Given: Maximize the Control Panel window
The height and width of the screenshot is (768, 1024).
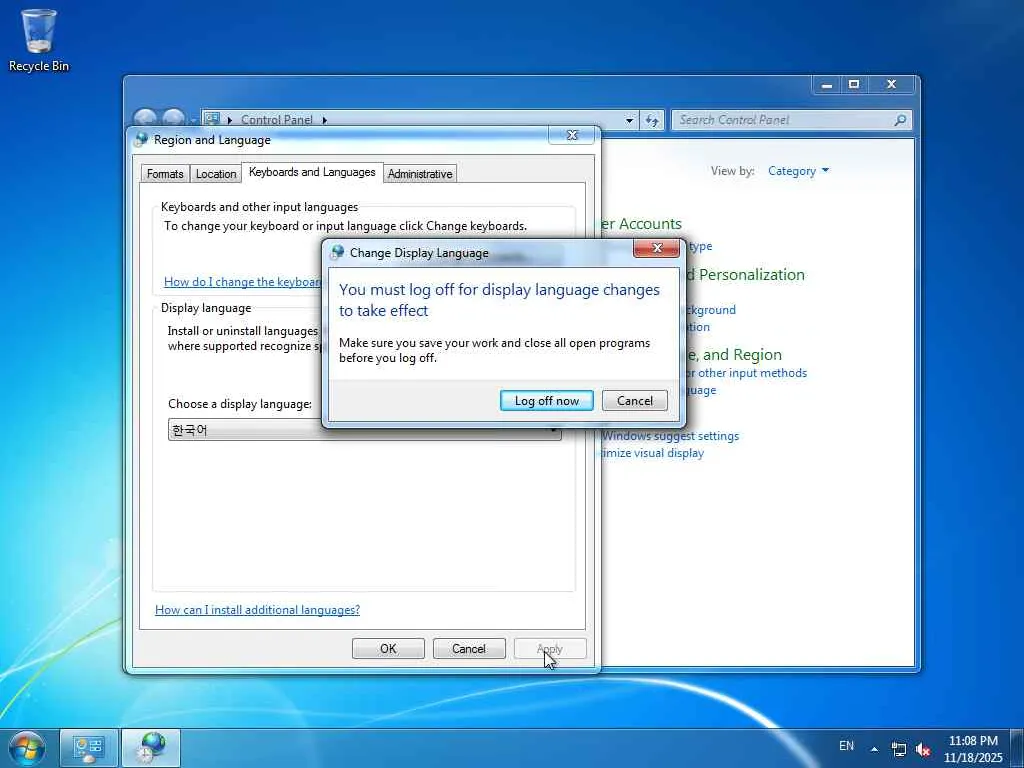Looking at the screenshot, I should point(854,84).
